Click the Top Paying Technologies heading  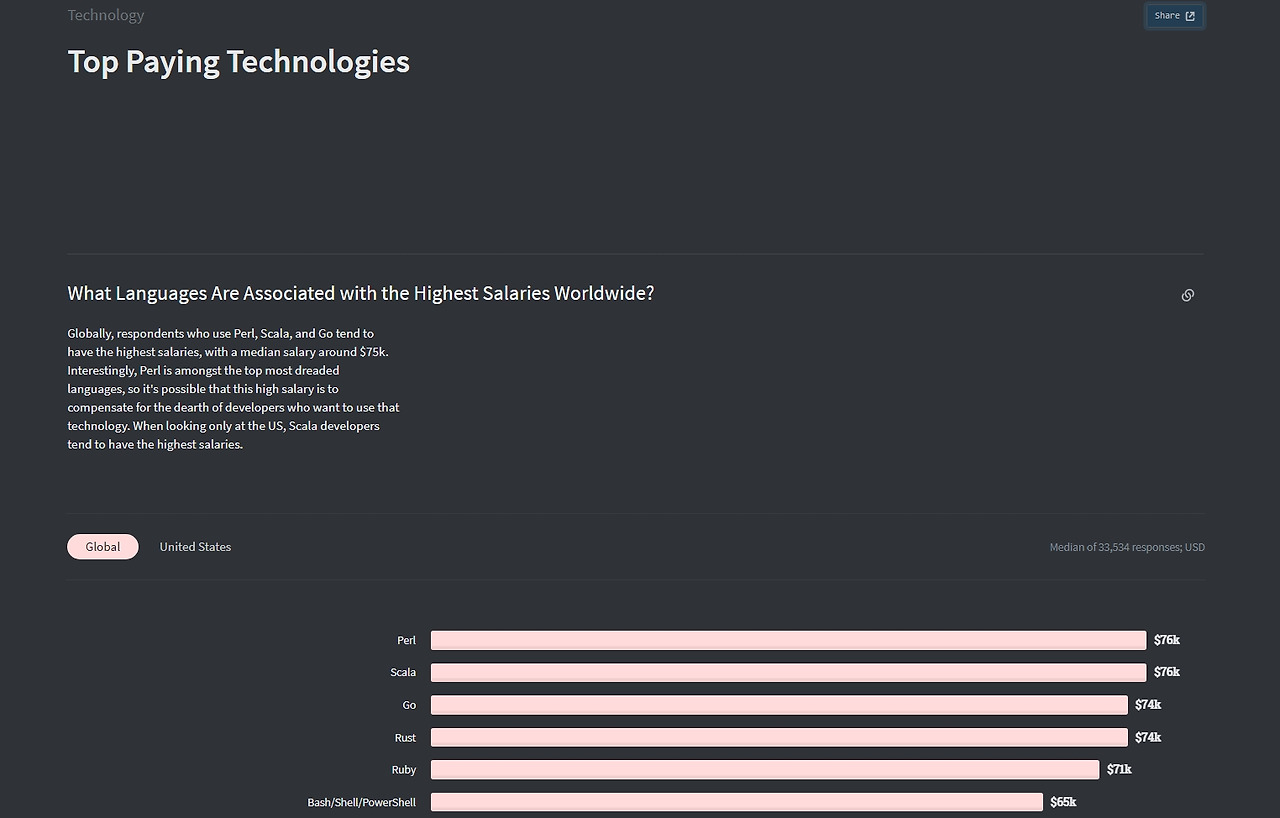(239, 62)
